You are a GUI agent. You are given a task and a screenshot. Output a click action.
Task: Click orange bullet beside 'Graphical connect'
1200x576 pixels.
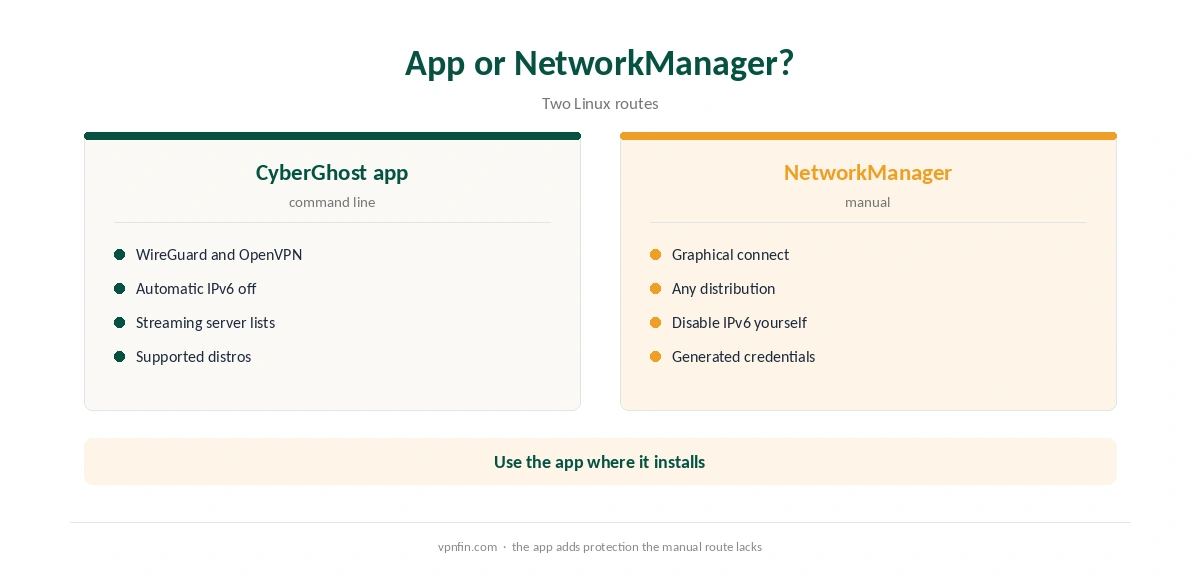(656, 255)
